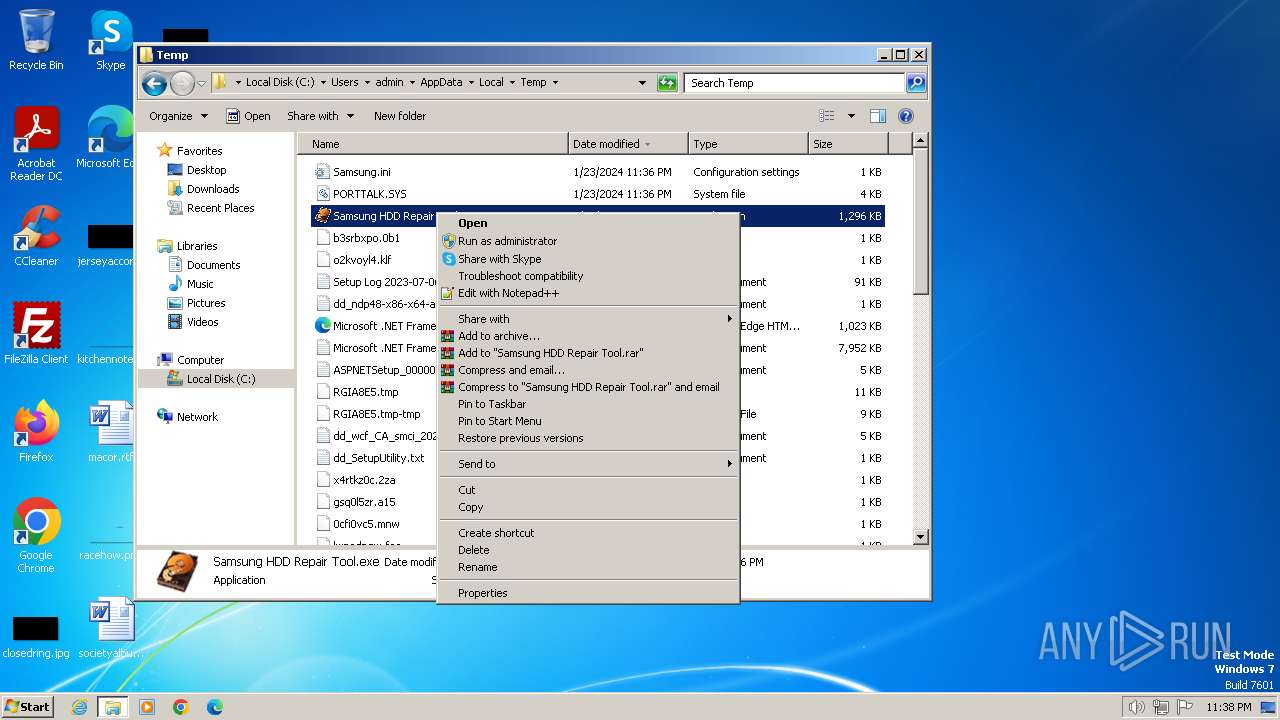This screenshot has width=1280, height=720.
Task: Click the Help question mark icon
Action: click(x=906, y=116)
